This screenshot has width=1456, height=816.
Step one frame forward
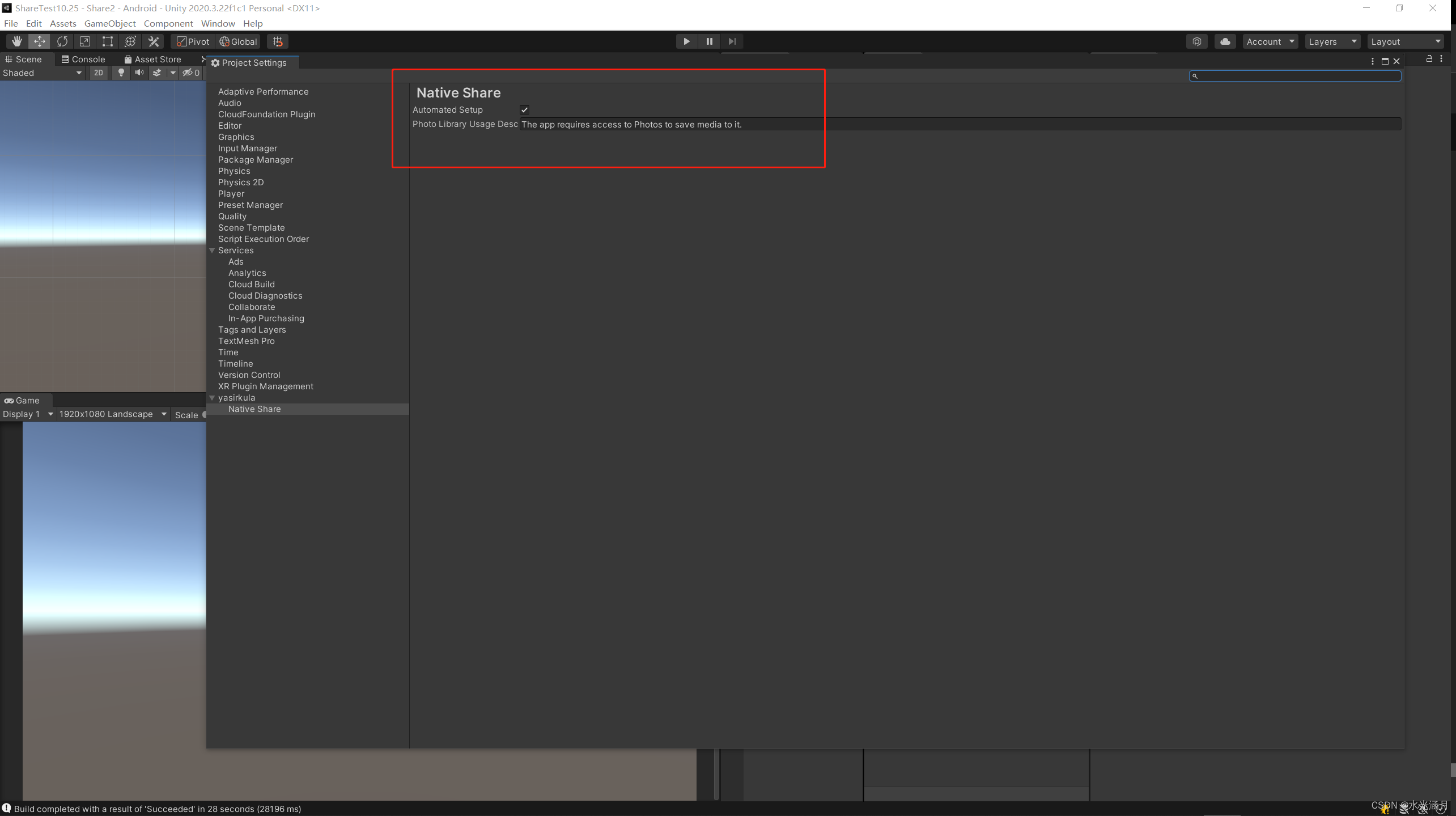pyautogui.click(x=732, y=41)
